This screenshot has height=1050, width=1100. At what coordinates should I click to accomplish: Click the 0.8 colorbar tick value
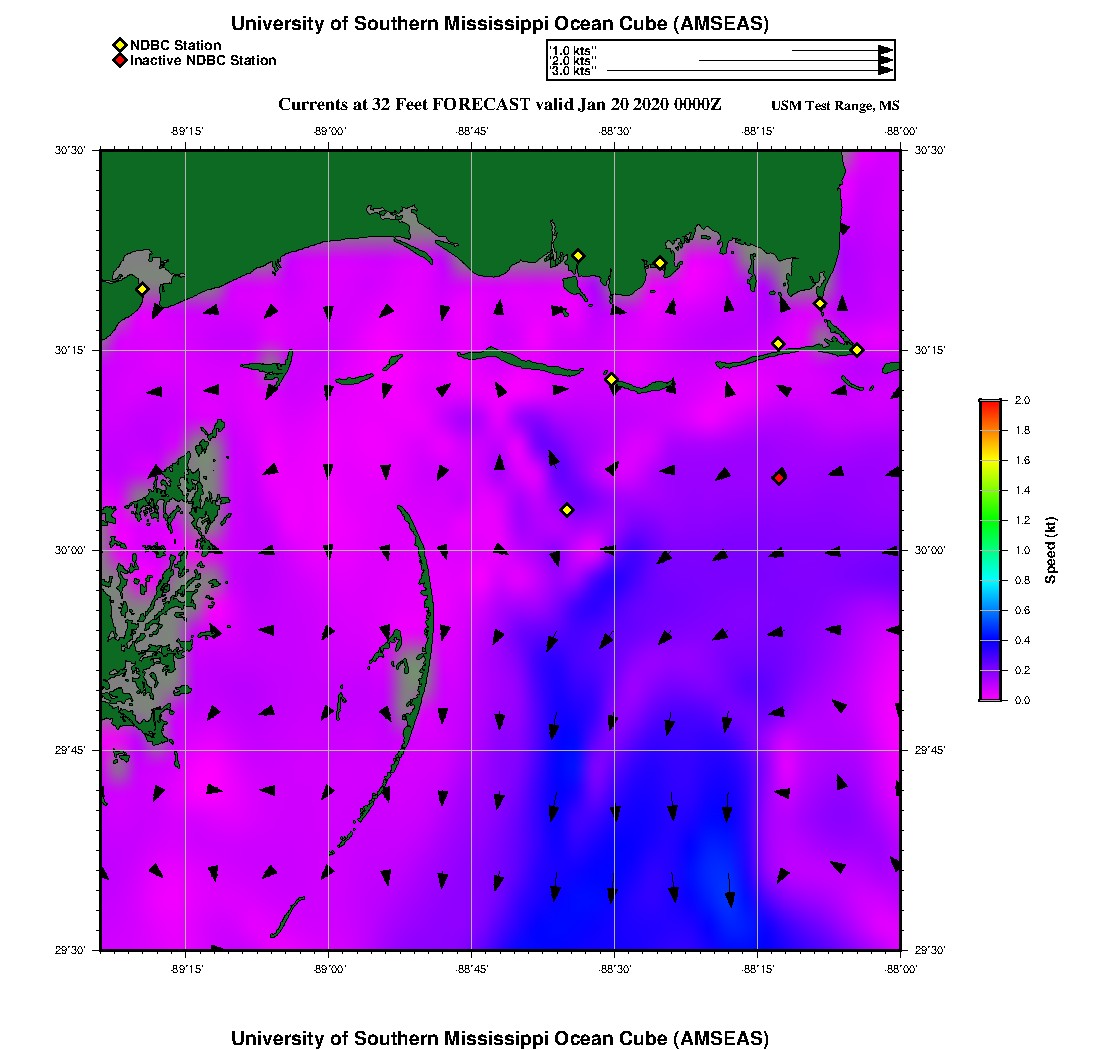[1022, 580]
